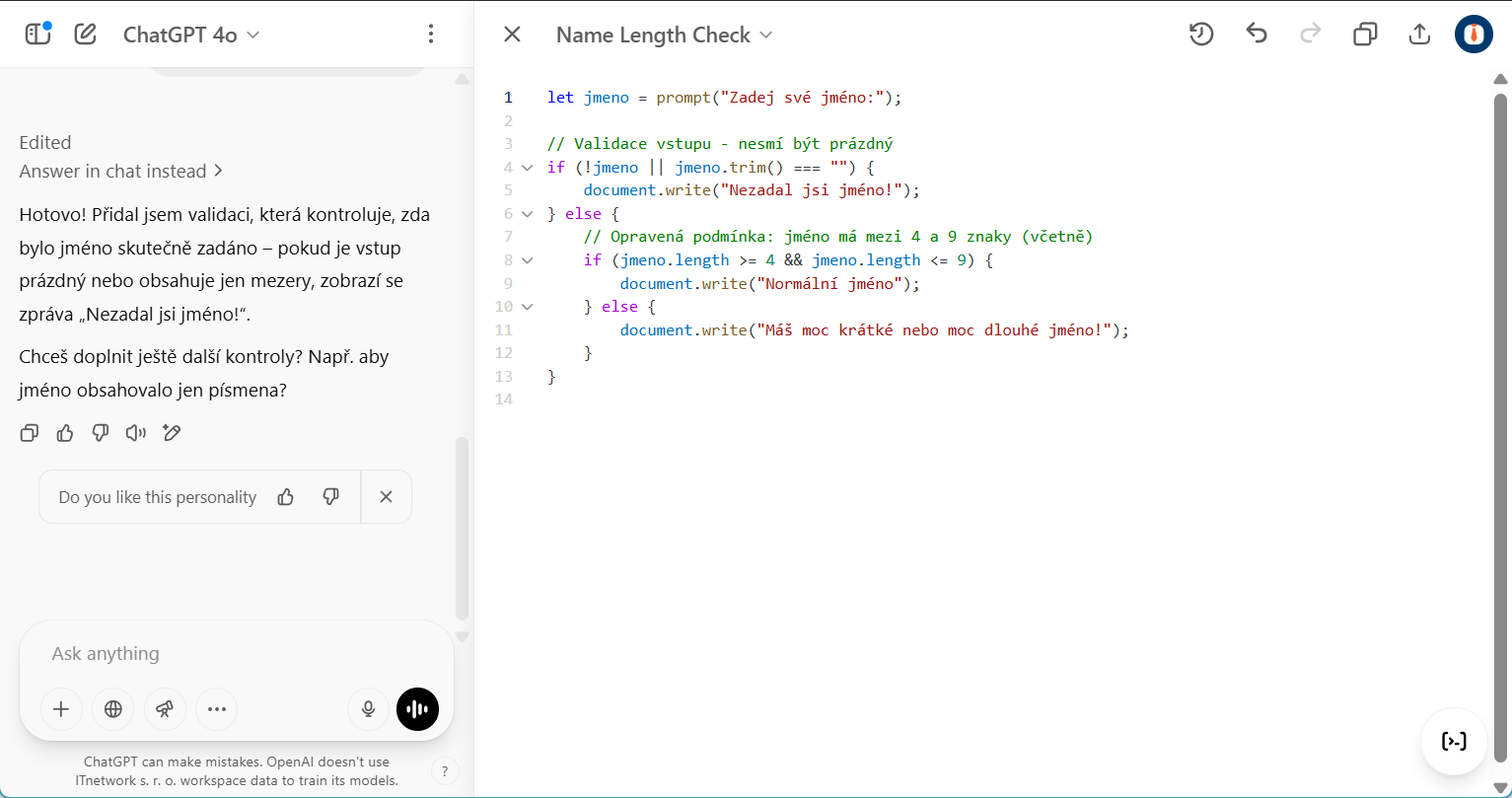The width and height of the screenshot is (1512, 798).
Task: Open version history clock icon
Action: coord(1200,35)
